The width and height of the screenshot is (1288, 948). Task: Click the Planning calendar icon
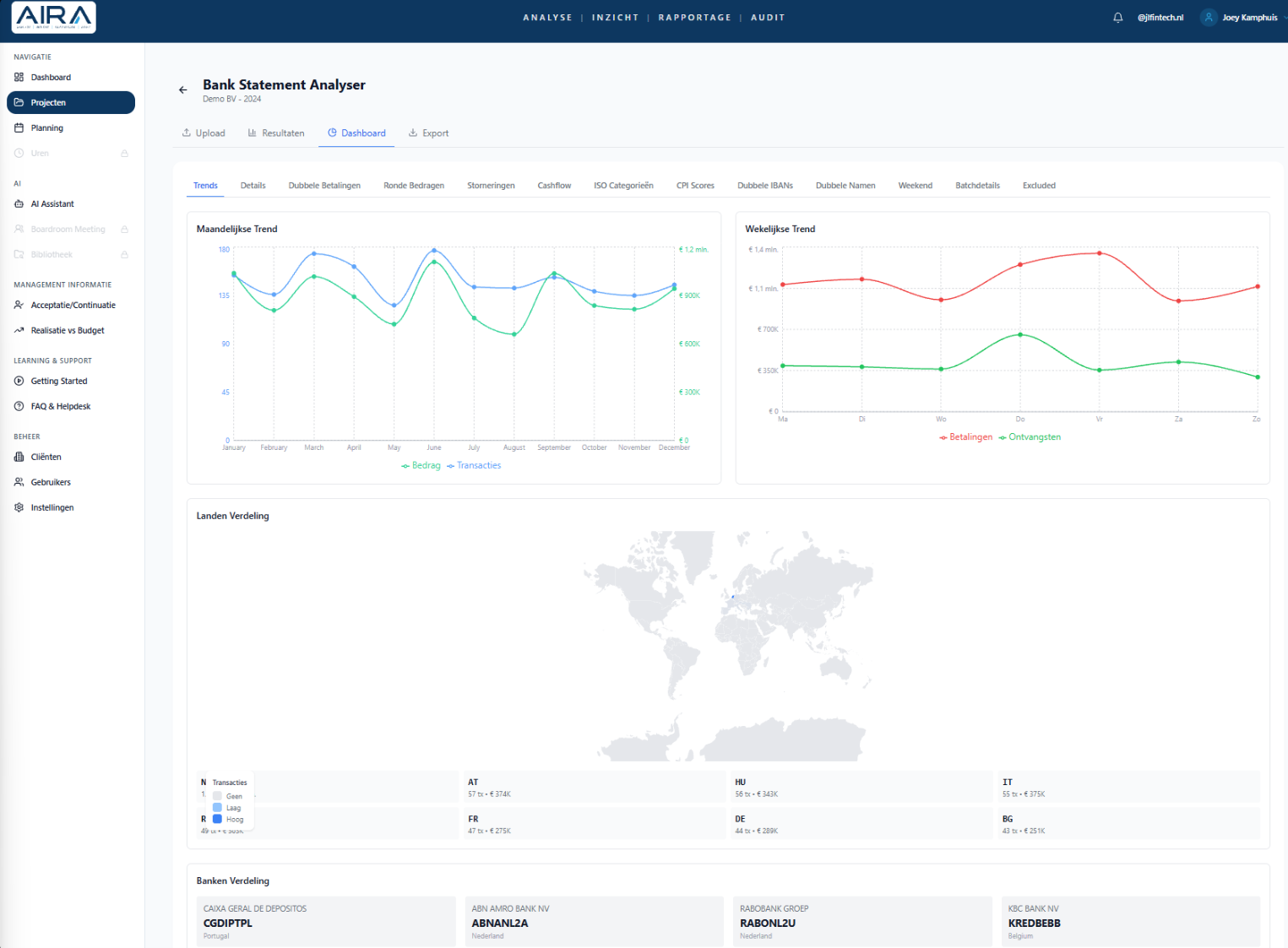[x=19, y=127]
